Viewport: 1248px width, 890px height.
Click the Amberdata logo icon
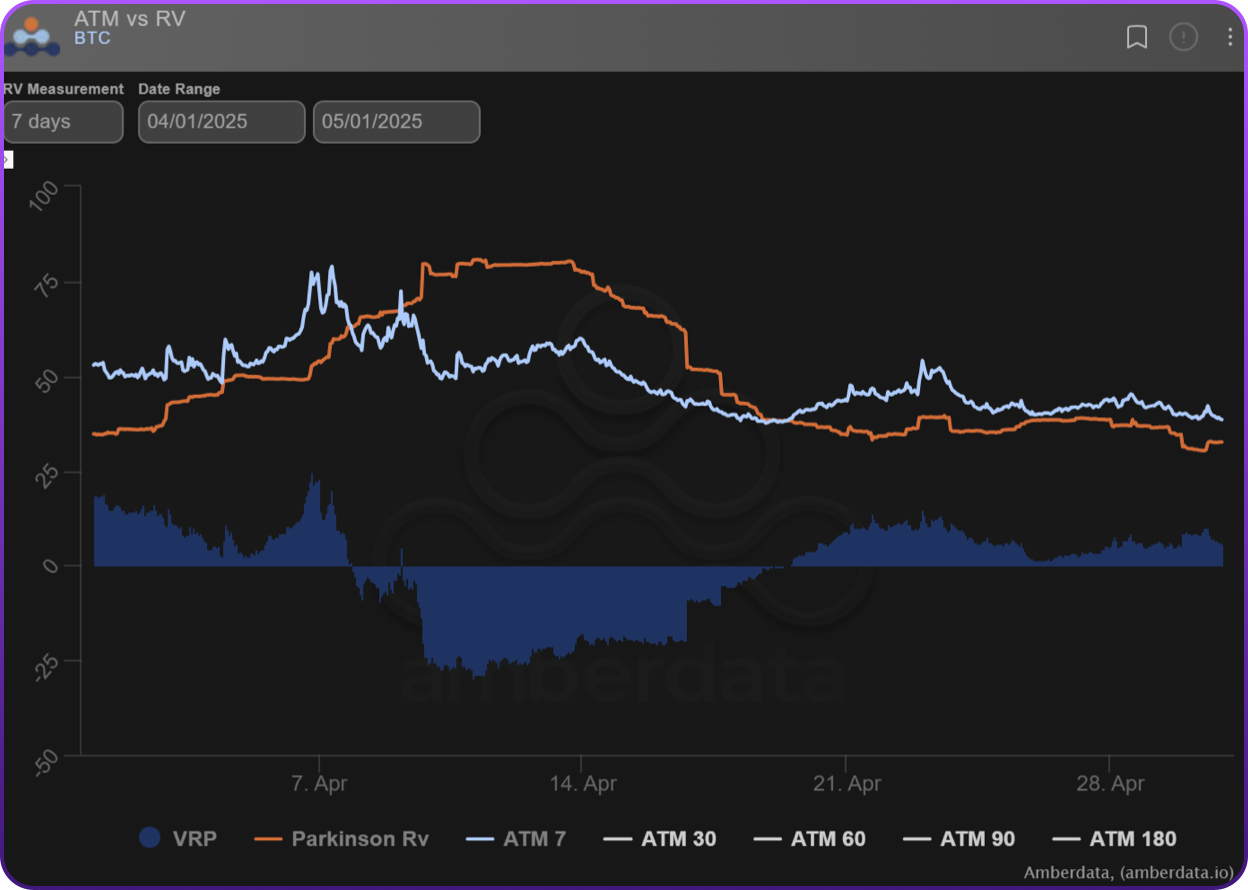(x=31, y=36)
